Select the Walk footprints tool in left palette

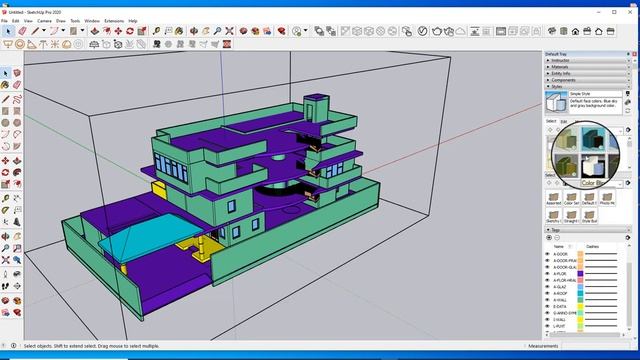pos(5,286)
